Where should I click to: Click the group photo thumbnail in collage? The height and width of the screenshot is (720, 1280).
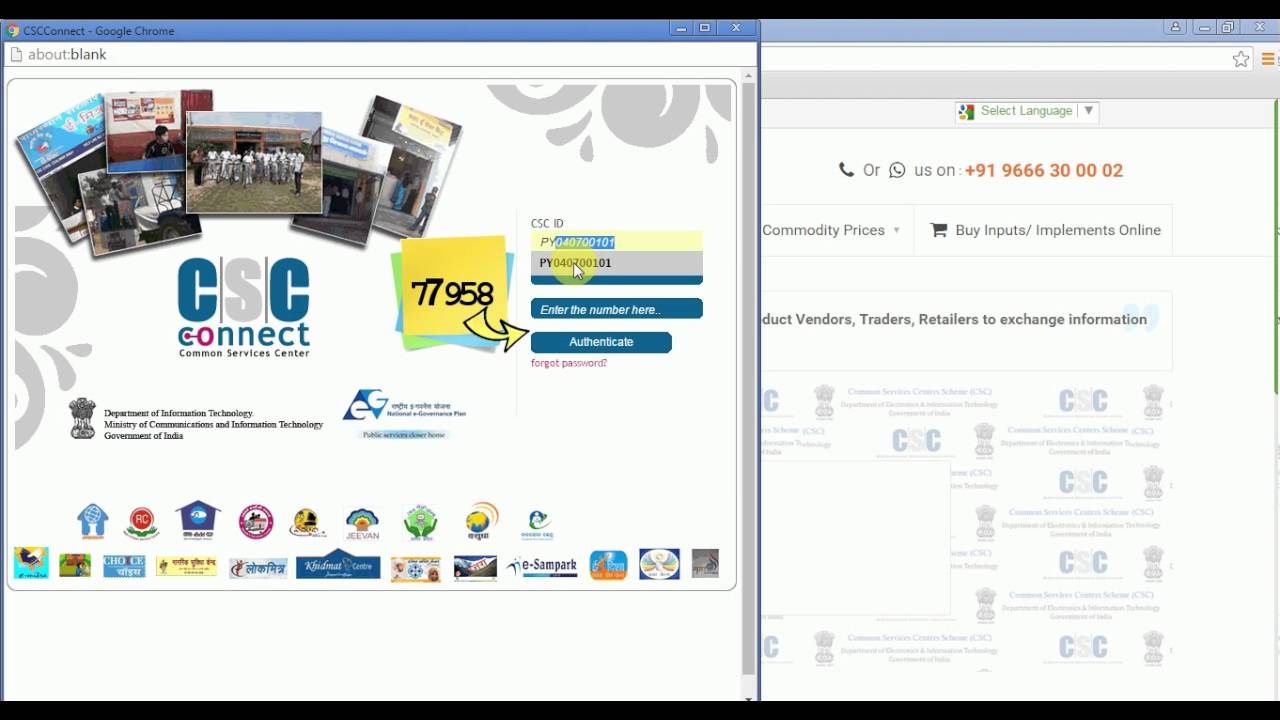pos(254,162)
